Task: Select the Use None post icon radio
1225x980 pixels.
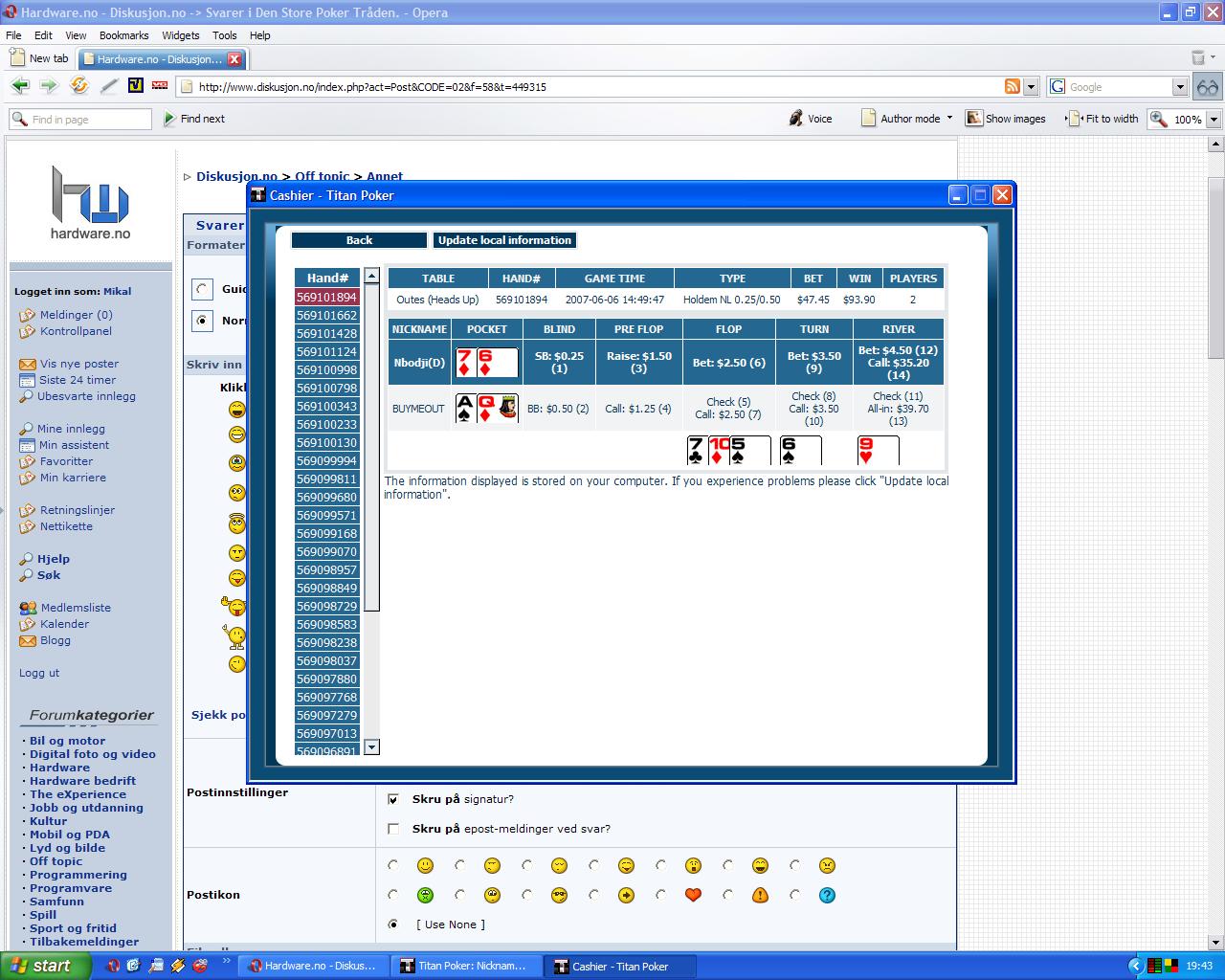Action: [392, 924]
